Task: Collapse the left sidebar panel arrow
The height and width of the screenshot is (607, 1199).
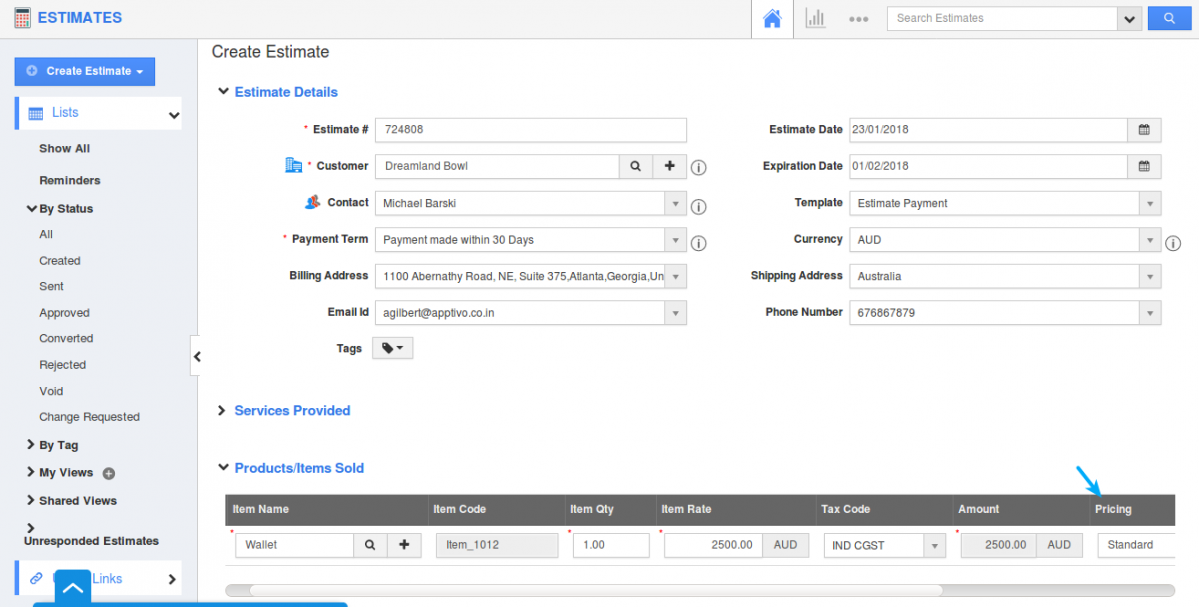Action: click(x=197, y=356)
